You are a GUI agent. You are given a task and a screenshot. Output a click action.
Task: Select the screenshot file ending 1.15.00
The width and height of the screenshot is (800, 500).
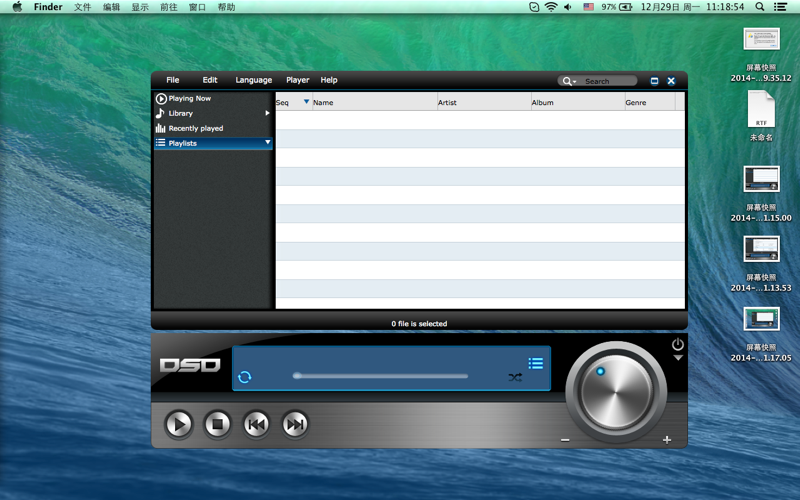point(761,194)
